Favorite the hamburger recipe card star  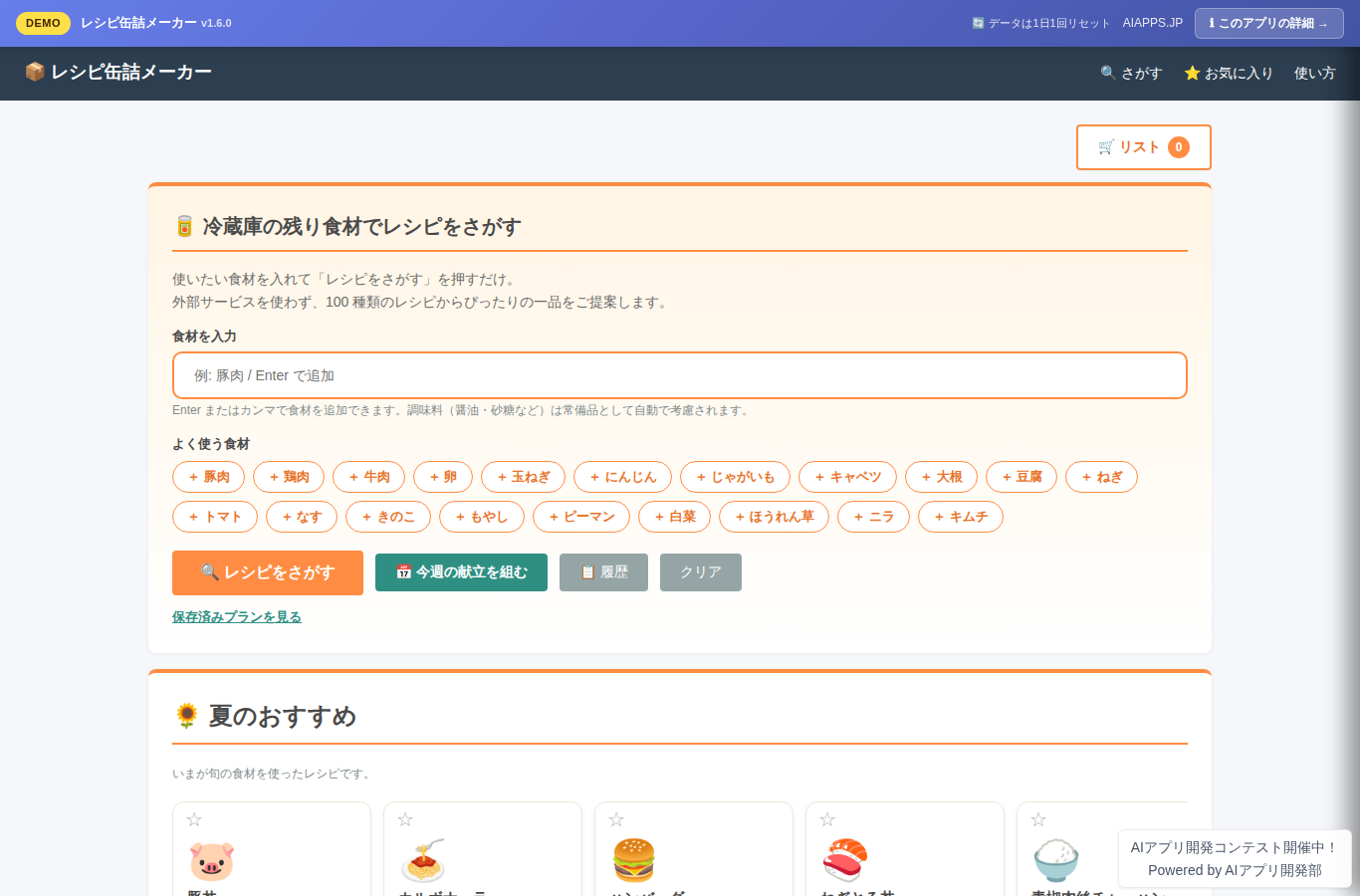pyautogui.click(x=616, y=819)
